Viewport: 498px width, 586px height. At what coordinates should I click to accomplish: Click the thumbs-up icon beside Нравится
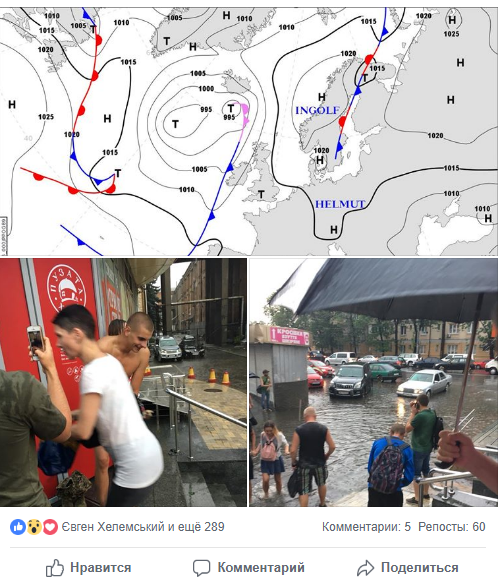click(55, 568)
